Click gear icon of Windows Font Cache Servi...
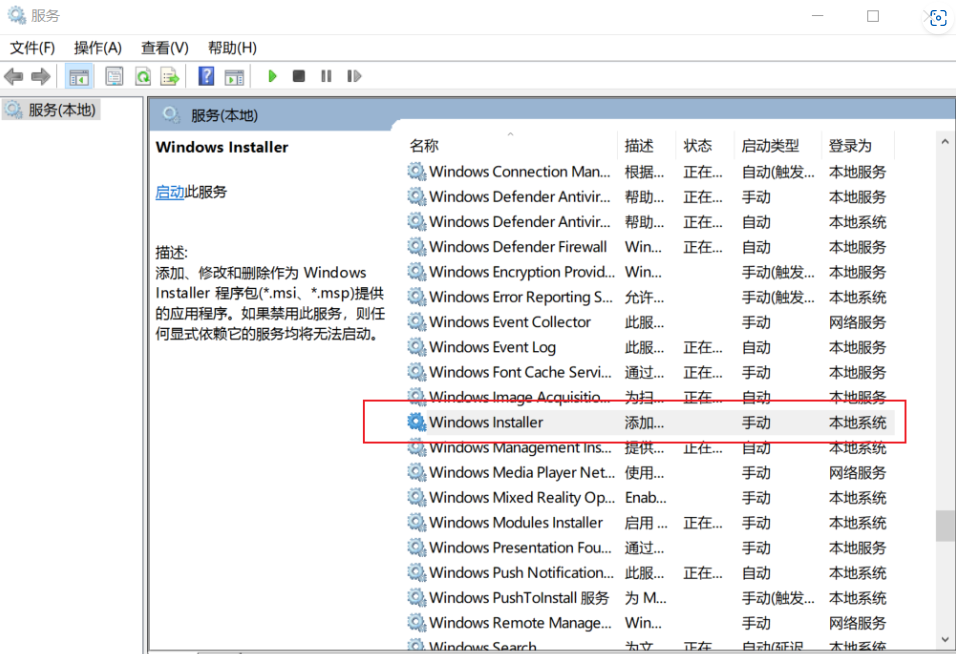The height and width of the screenshot is (654, 956). [x=417, y=372]
